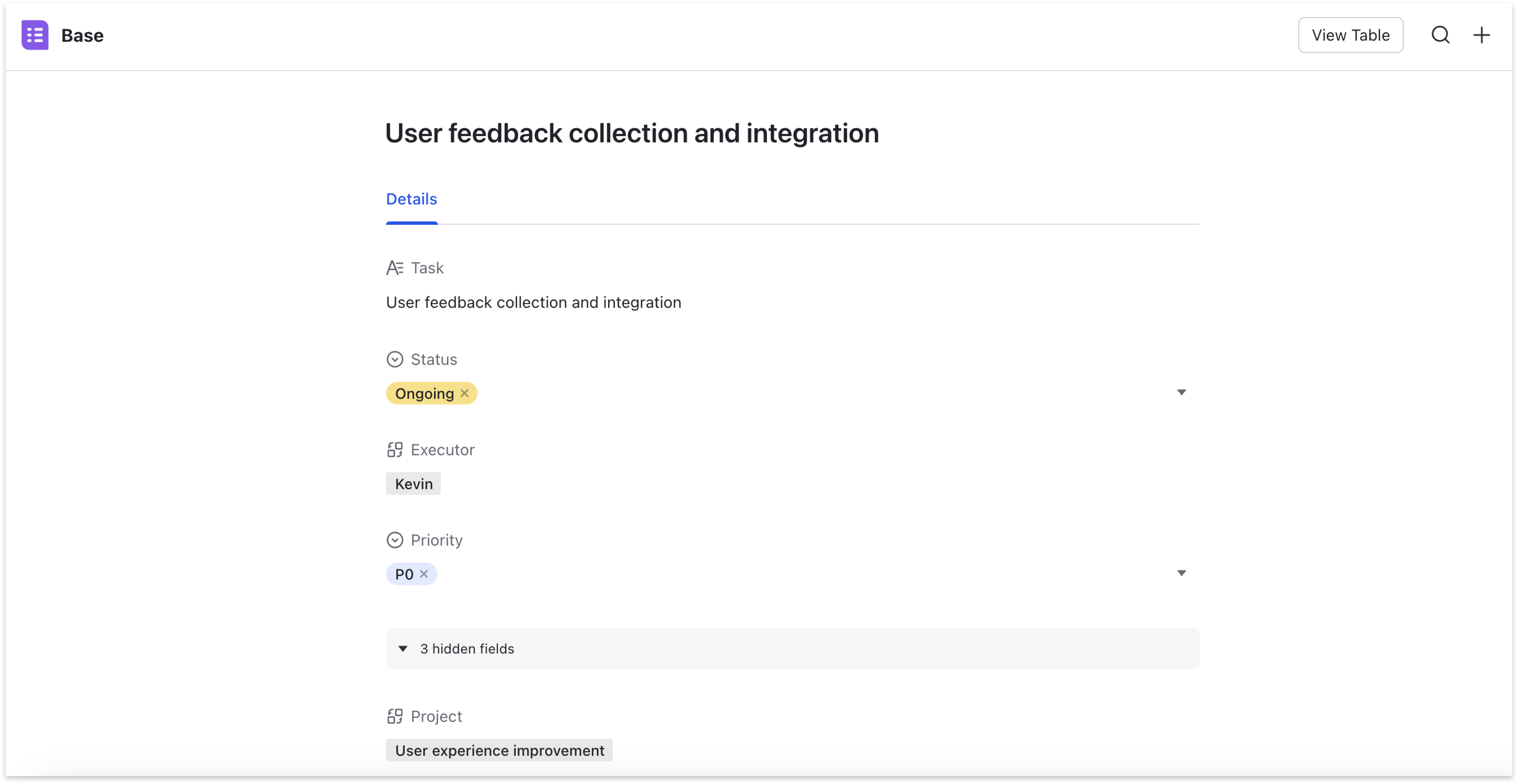The width and height of the screenshot is (1518, 784).
Task: Click the Project link field icon
Action: [x=394, y=716]
